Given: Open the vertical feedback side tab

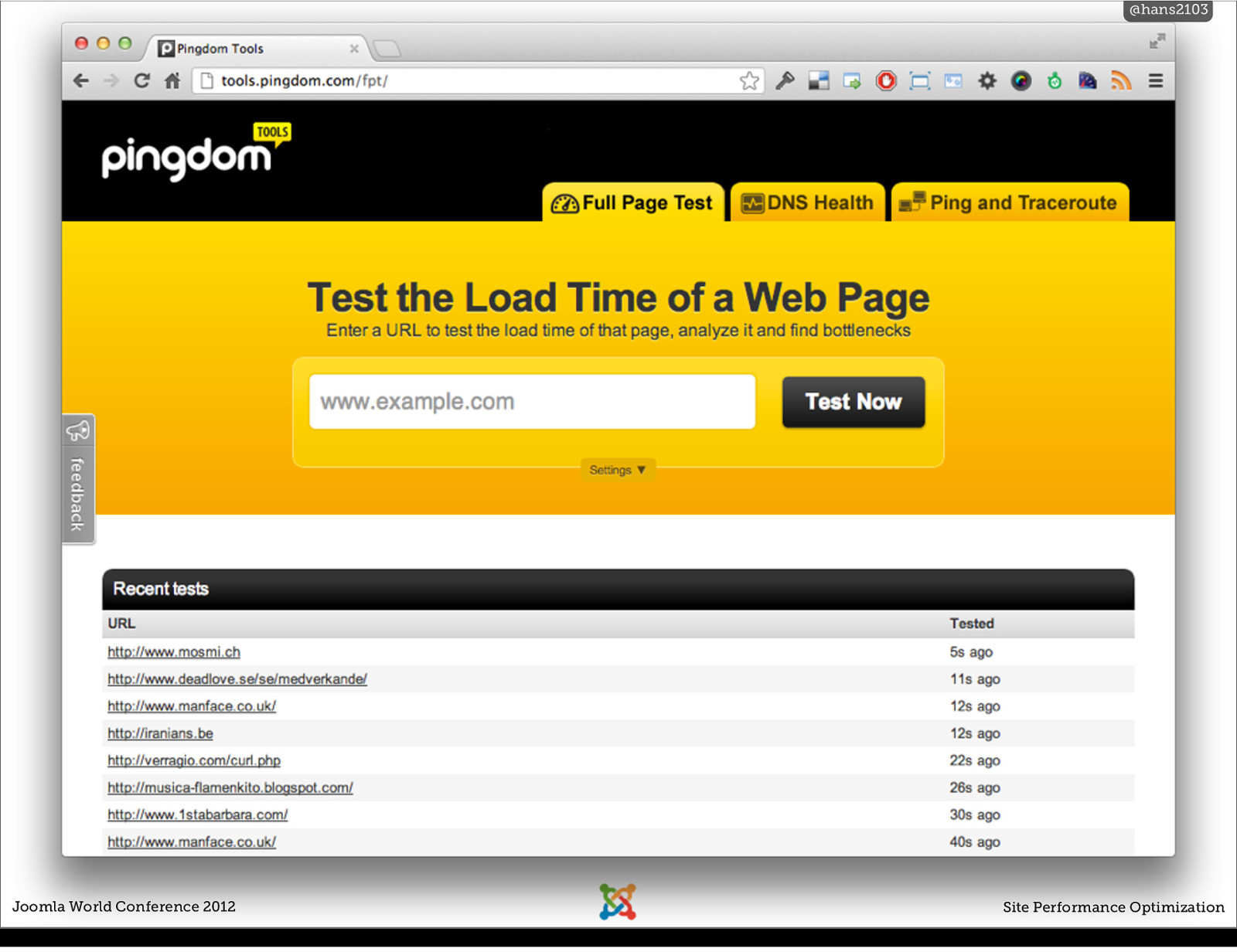Looking at the screenshot, I should click(x=78, y=479).
